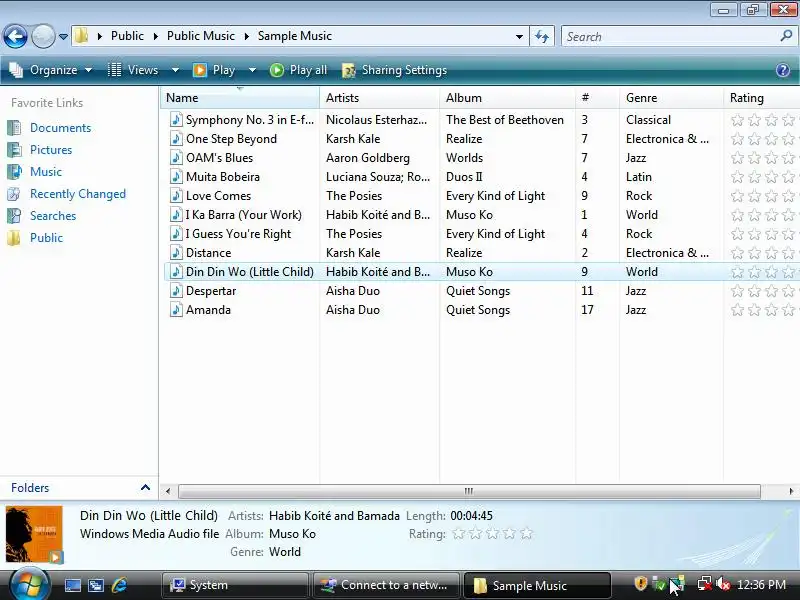Screen dimensions: 800x600
Task: Click the album art thumbnail in details pane
Action: pyautogui.click(x=34, y=534)
